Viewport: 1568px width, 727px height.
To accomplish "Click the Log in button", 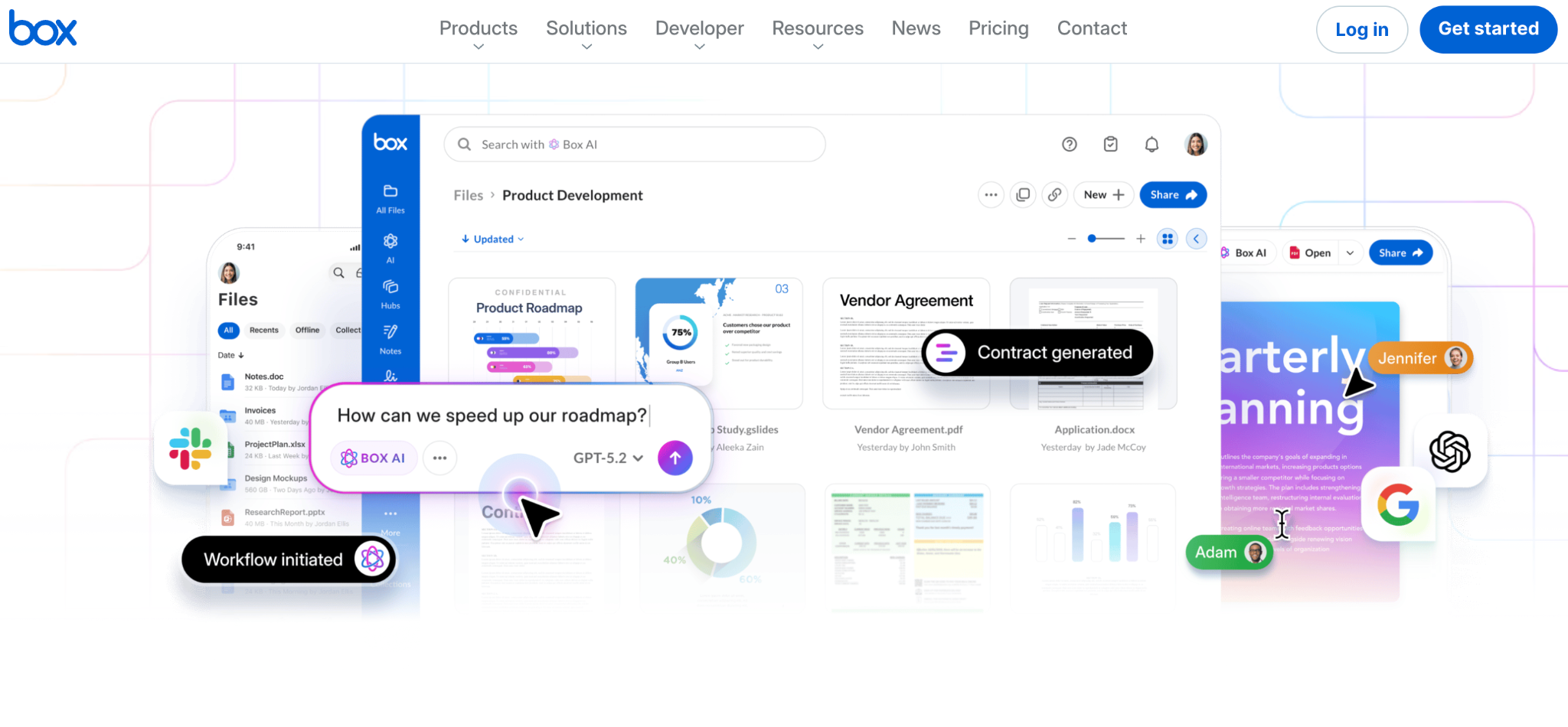I will tap(1361, 30).
